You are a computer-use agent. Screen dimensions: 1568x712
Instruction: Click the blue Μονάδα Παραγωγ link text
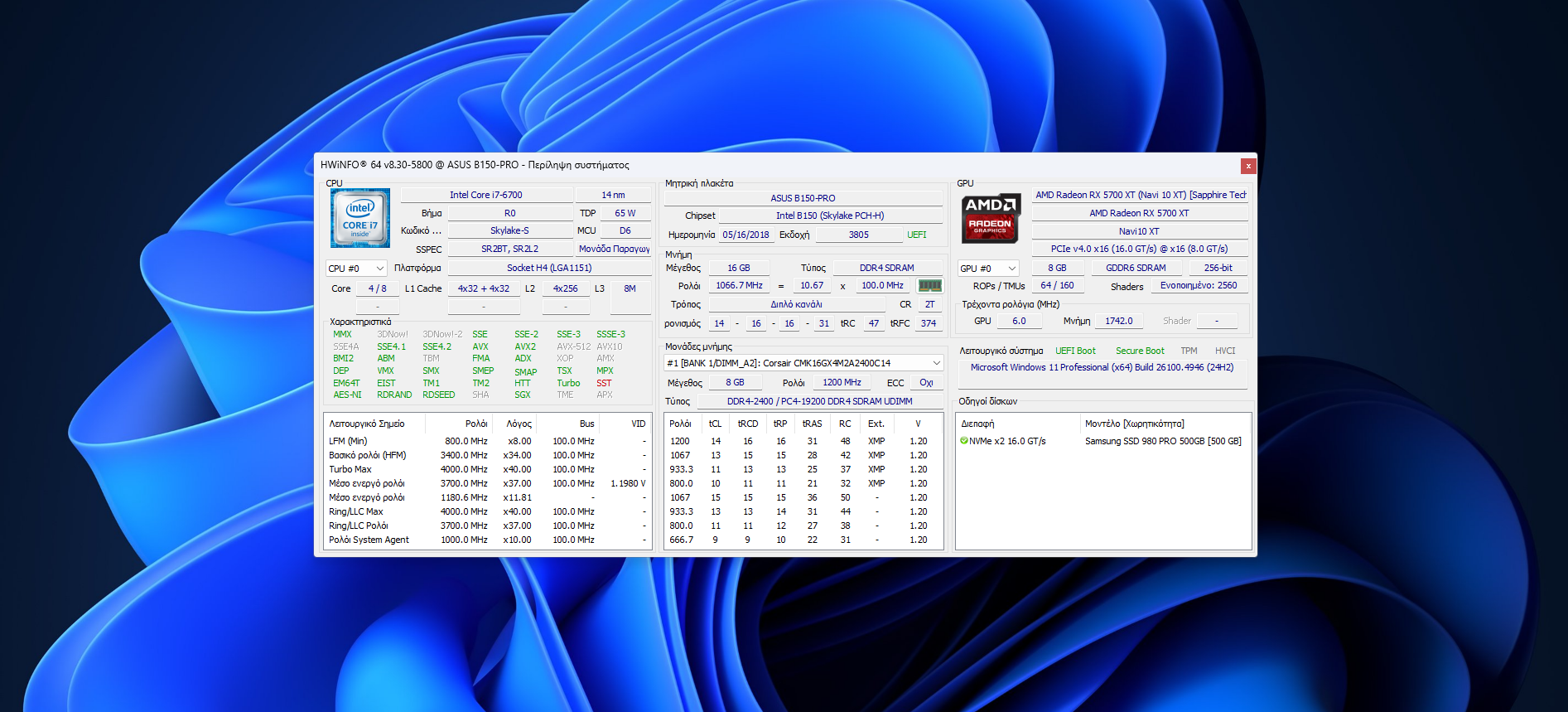coord(614,249)
